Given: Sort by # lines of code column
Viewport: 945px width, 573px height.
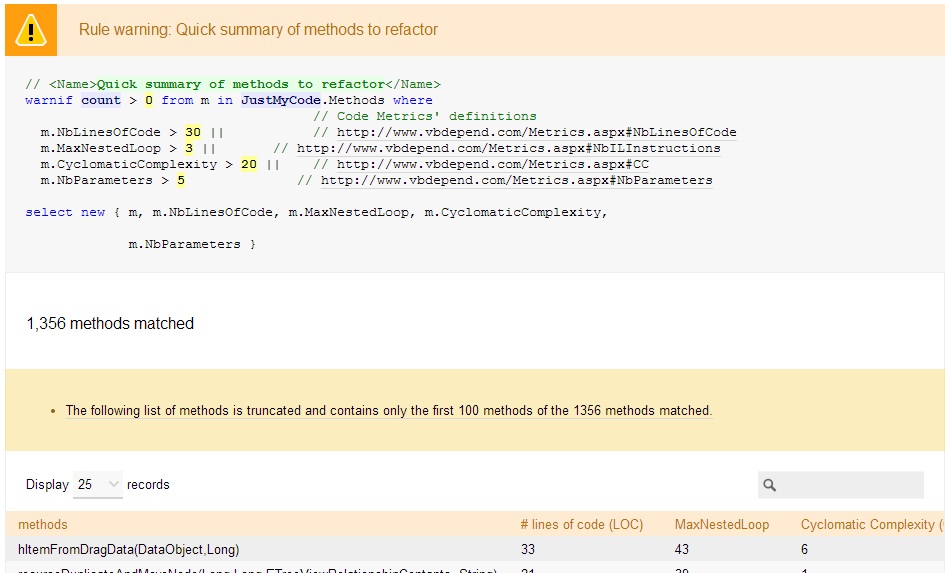Looking at the screenshot, I should [581, 524].
